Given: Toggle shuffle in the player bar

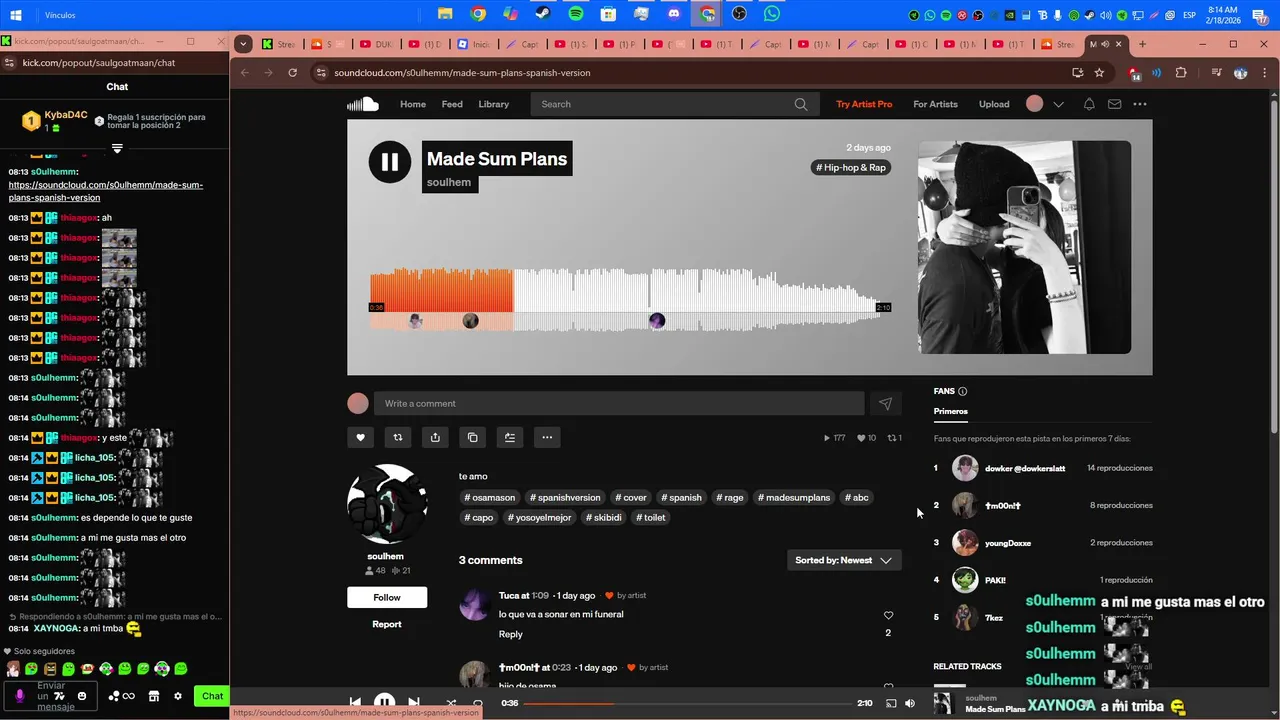Looking at the screenshot, I should click(x=451, y=703).
